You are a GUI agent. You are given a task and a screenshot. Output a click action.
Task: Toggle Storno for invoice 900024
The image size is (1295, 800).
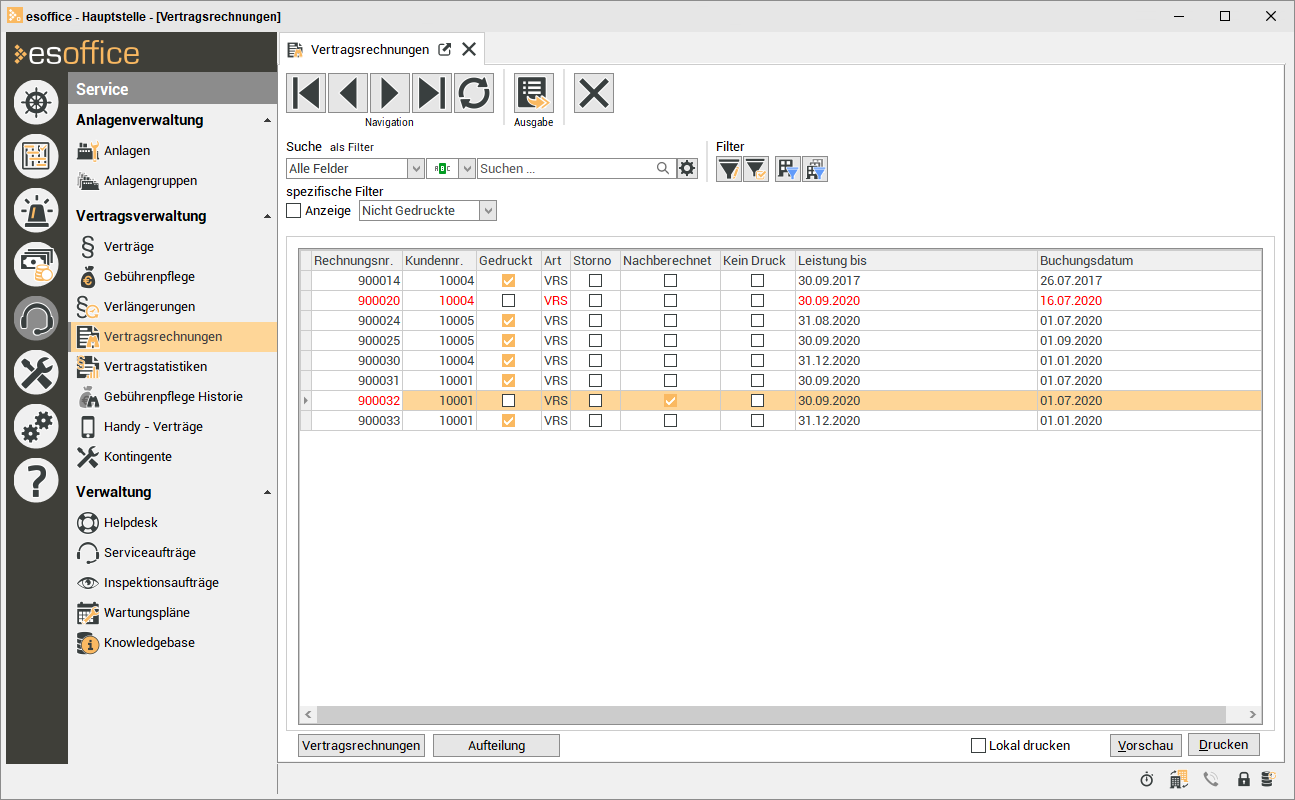[595, 321]
